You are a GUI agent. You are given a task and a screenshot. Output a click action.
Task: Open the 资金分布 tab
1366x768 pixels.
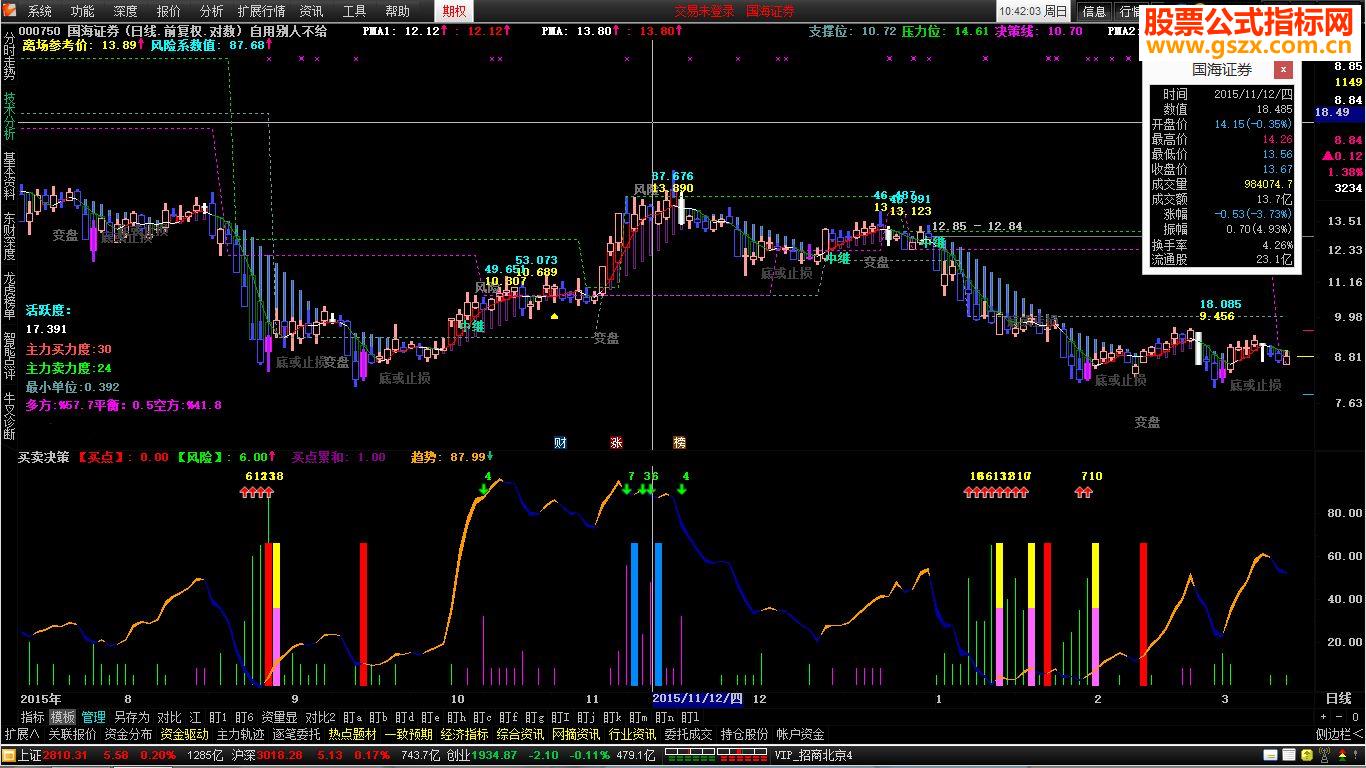click(129, 734)
